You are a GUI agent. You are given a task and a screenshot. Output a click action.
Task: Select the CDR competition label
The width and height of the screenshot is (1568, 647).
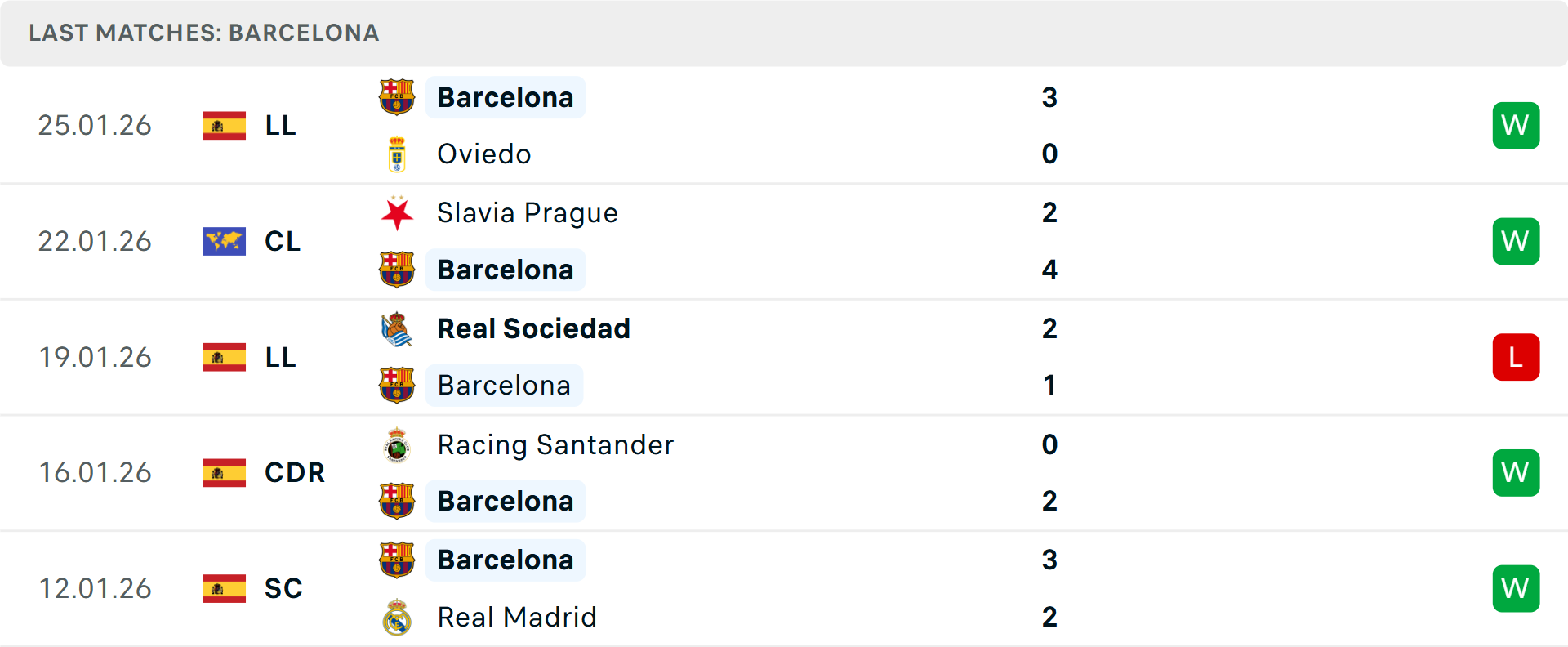294,472
